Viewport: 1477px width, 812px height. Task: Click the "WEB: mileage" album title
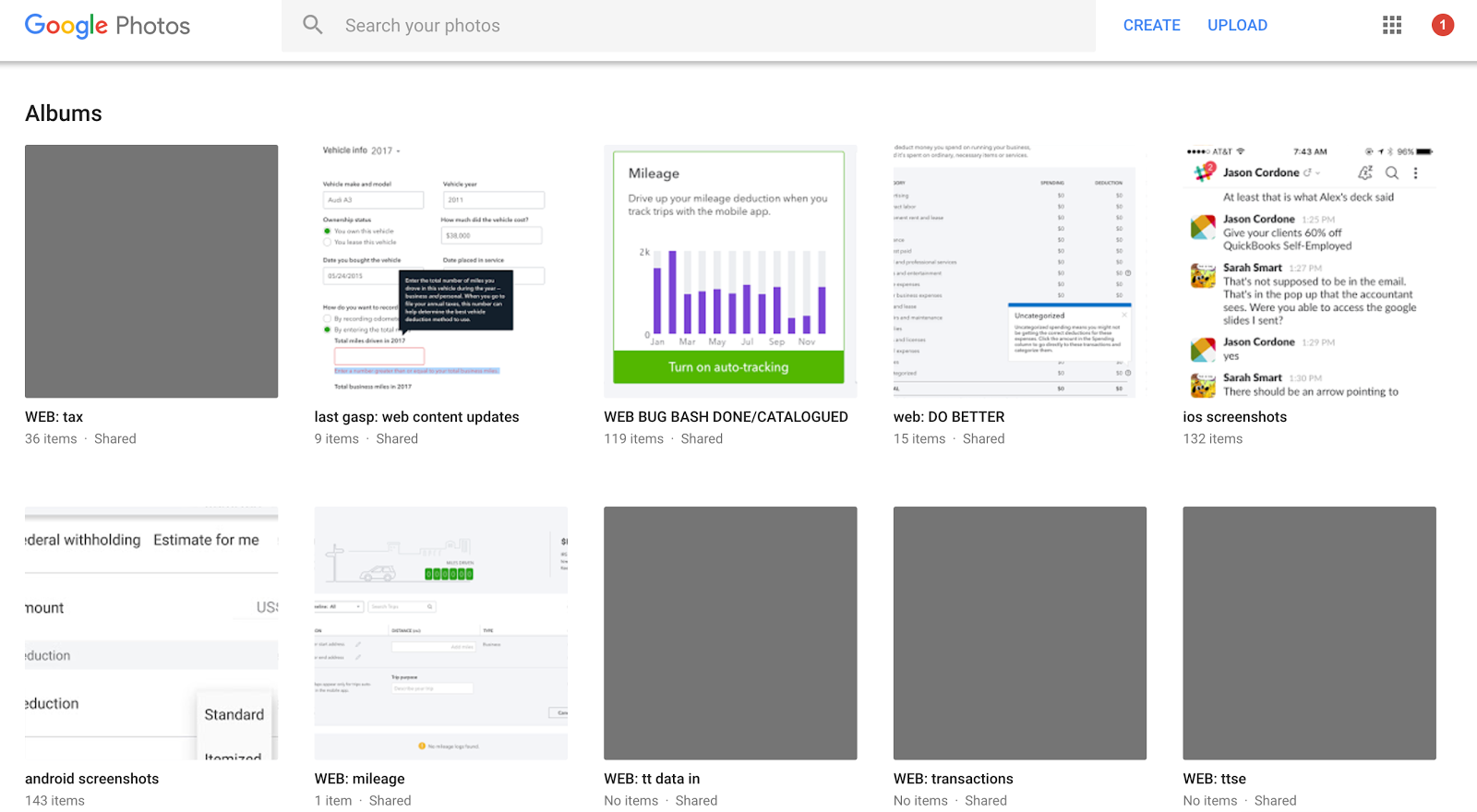pyautogui.click(x=360, y=779)
